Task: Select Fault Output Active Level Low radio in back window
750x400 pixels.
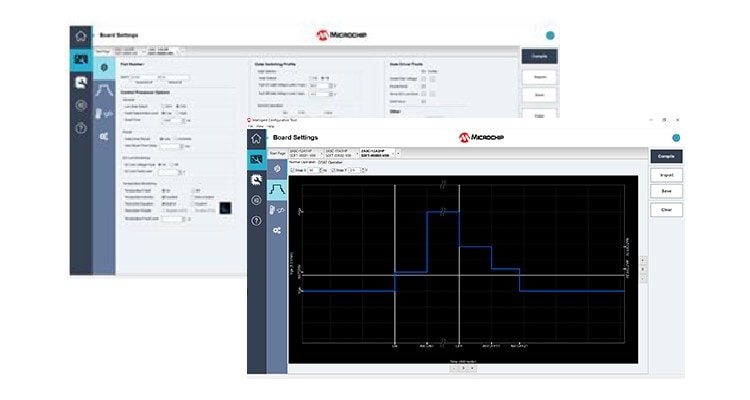Action: 164,113
